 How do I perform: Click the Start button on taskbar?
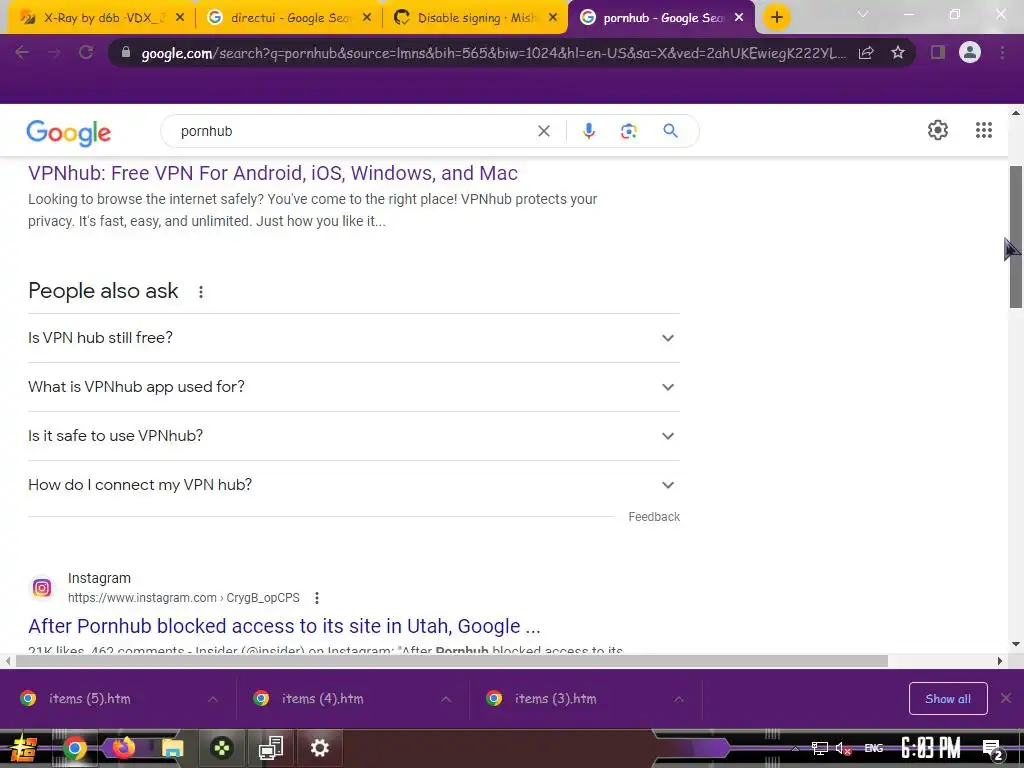(23, 748)
